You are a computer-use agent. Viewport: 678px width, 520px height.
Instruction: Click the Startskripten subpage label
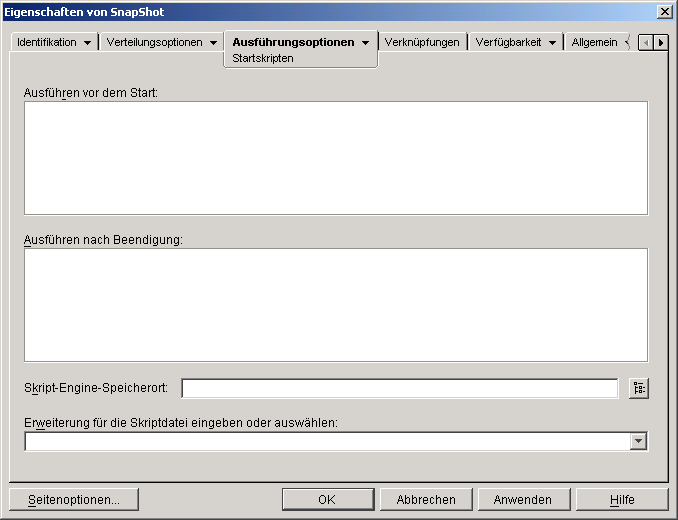(x=263, y=58)
